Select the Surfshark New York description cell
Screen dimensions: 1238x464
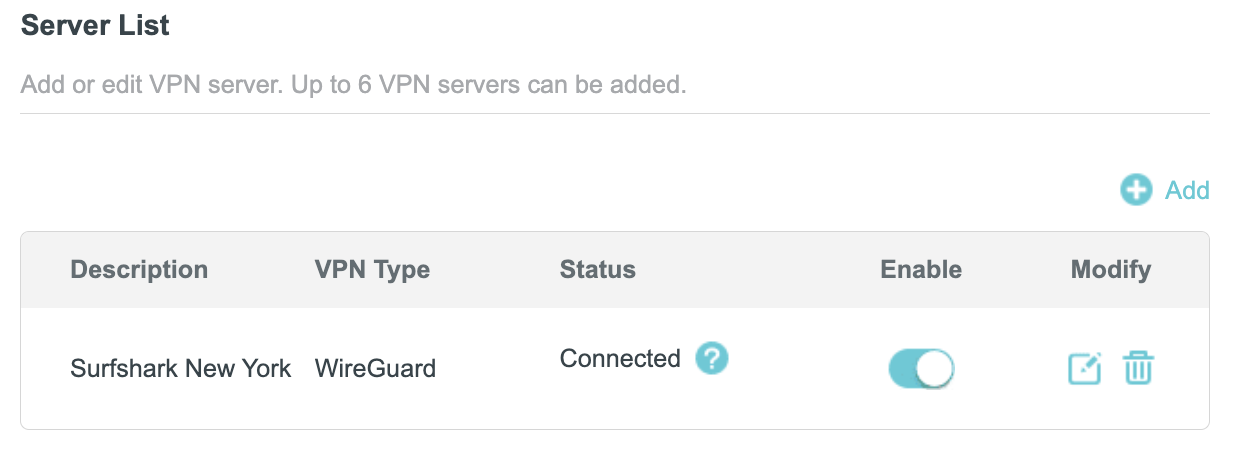coord(181,368)
